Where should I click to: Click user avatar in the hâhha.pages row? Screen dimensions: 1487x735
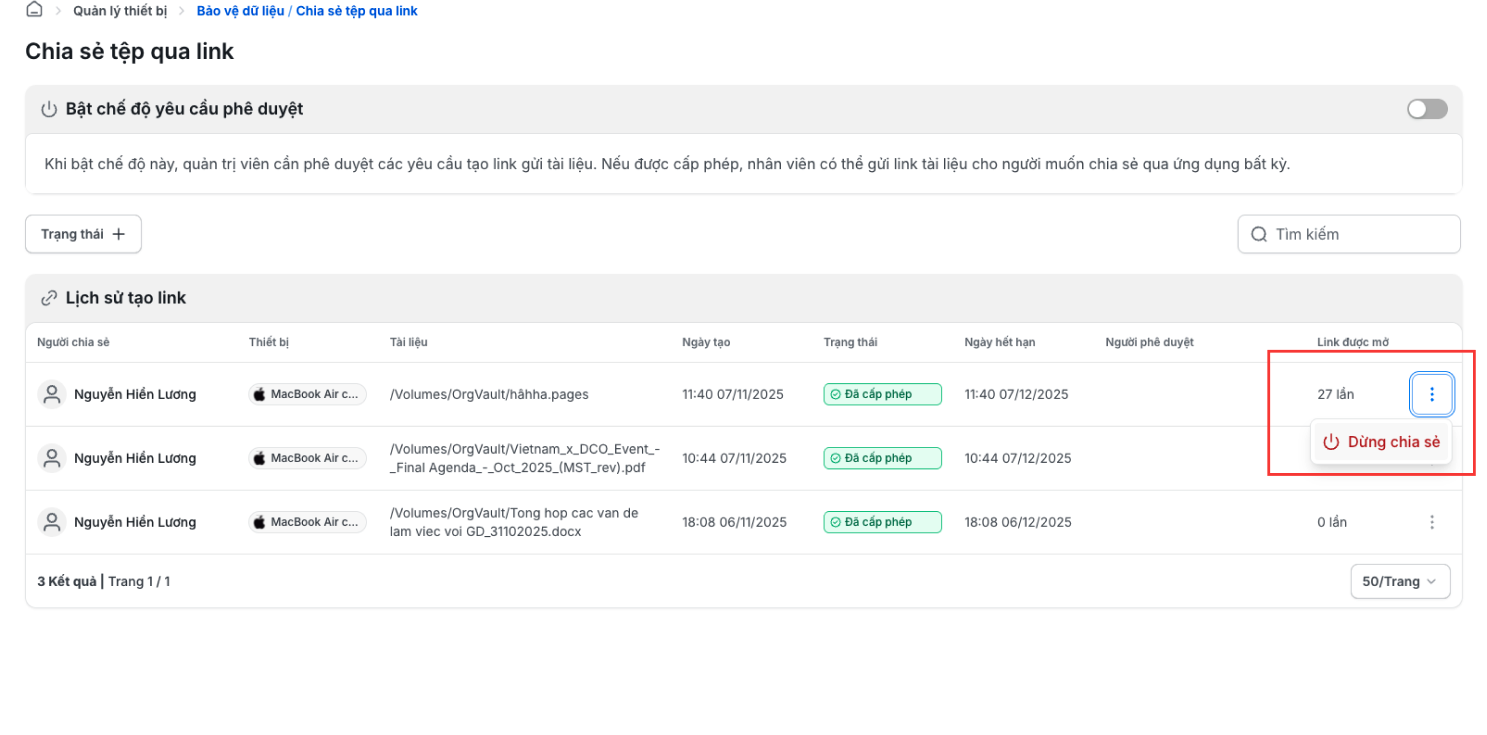pyautogui.click(x=52, y=394)
